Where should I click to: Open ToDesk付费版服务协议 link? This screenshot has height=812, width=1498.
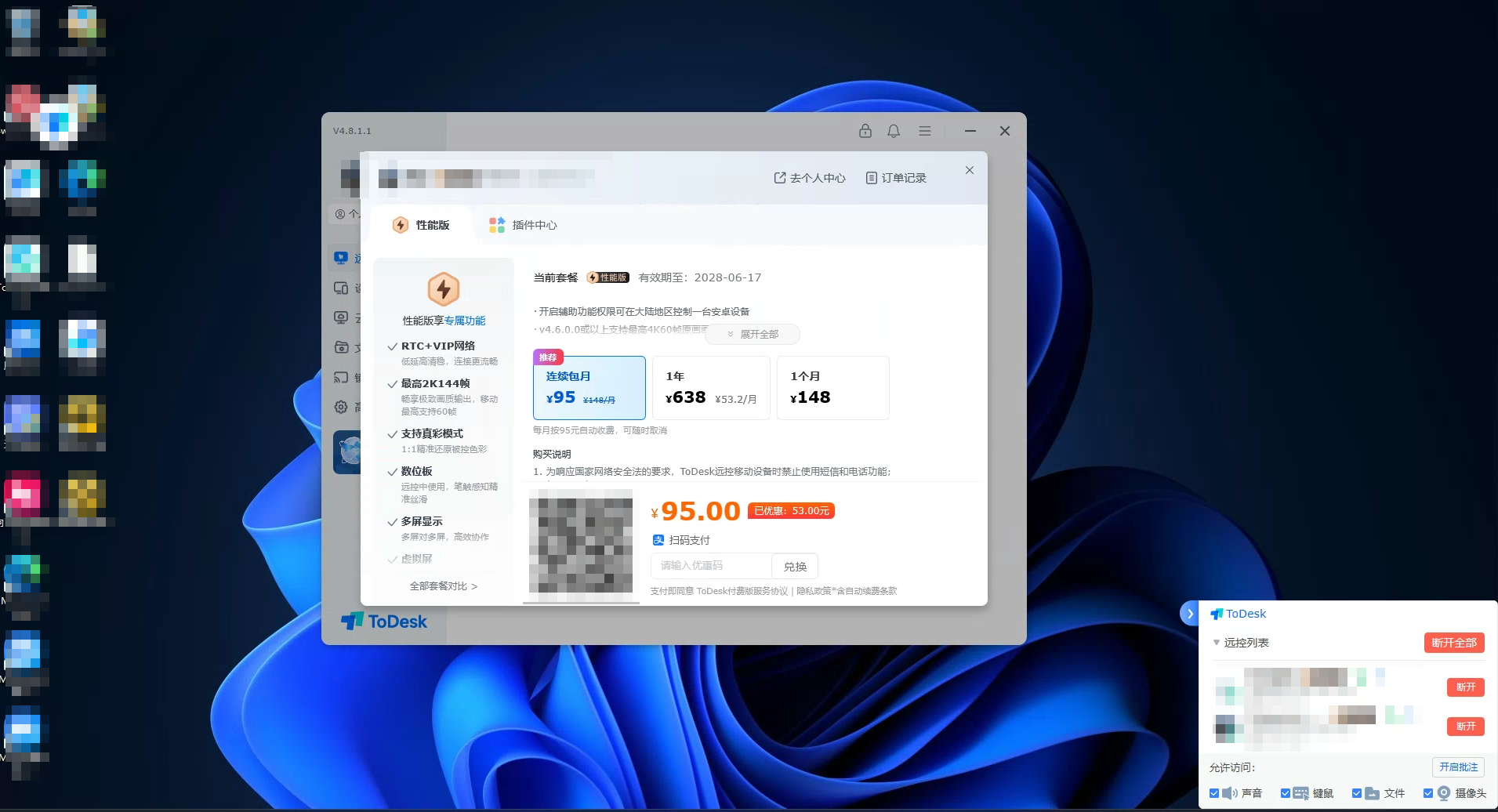[x=742, y=591]
